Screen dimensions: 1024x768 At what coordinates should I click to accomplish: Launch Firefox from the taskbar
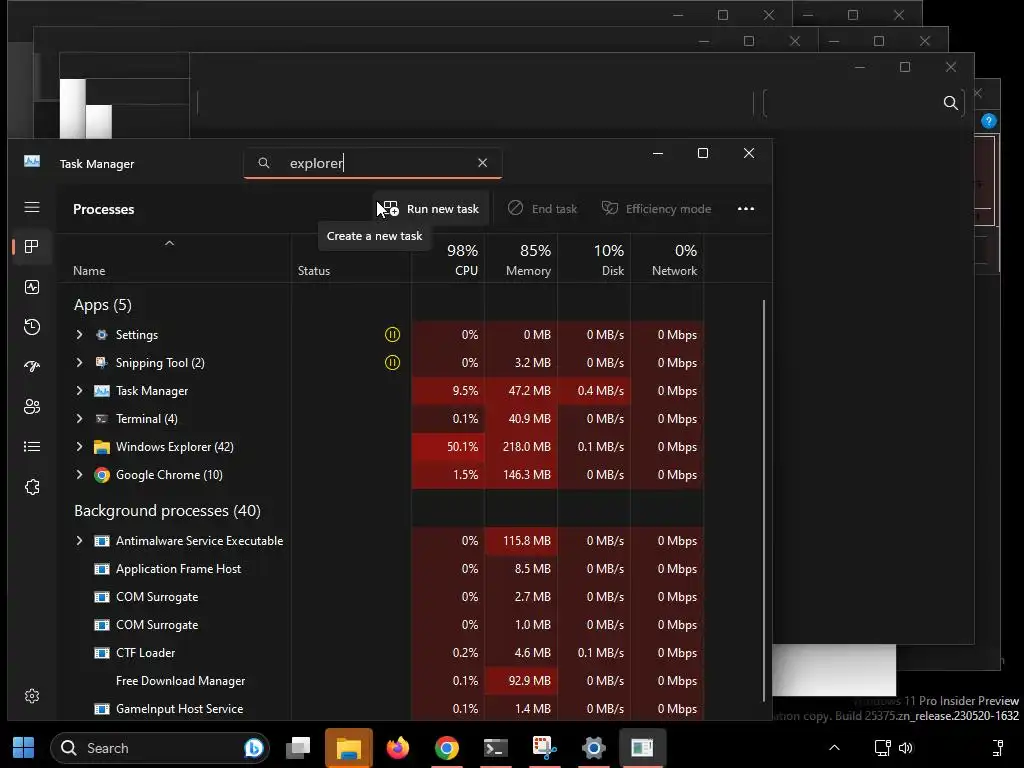click(398, 748)
